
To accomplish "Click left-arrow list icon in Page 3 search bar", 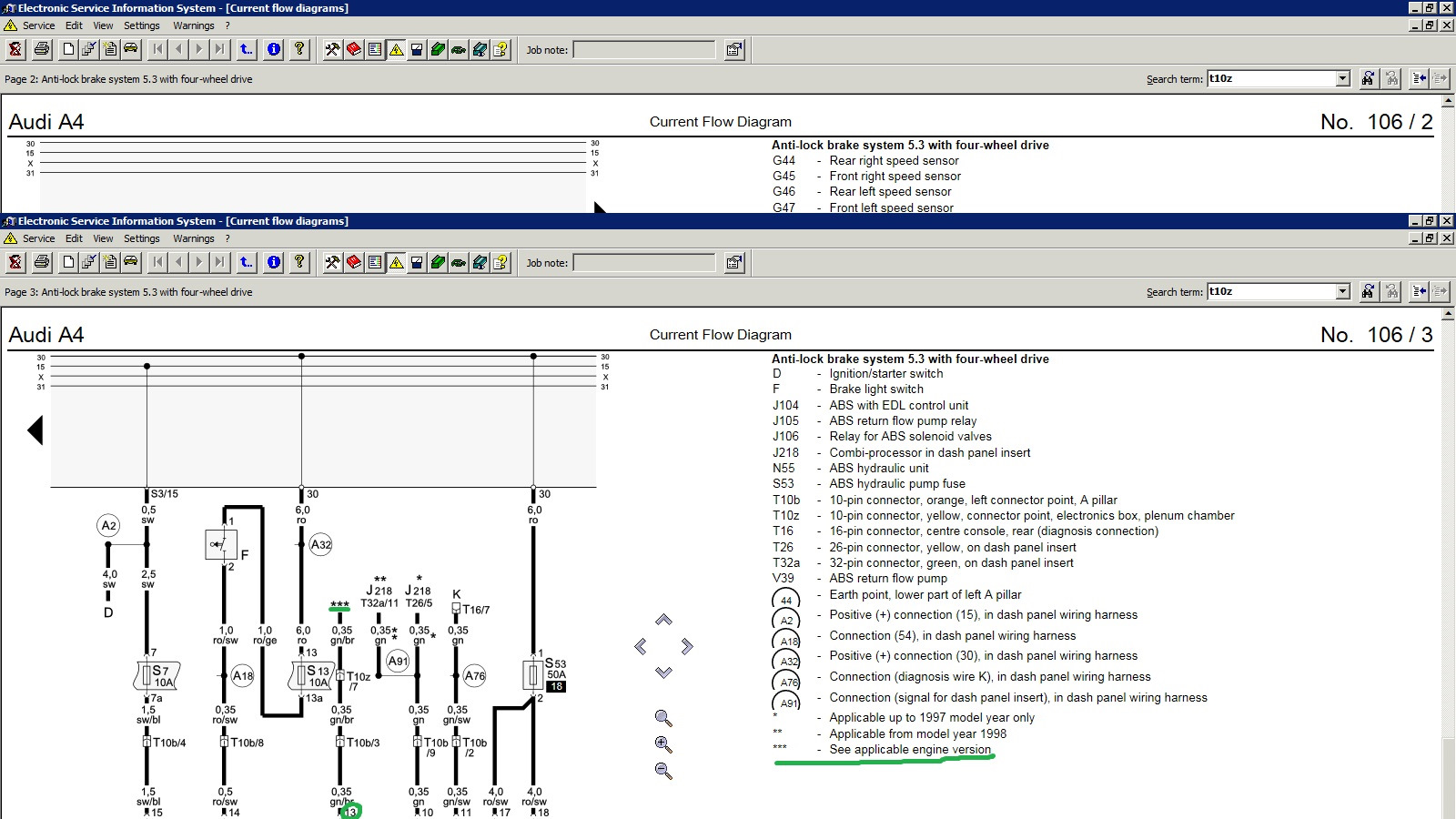I will pyautogui.click(x=1419, y=291).
